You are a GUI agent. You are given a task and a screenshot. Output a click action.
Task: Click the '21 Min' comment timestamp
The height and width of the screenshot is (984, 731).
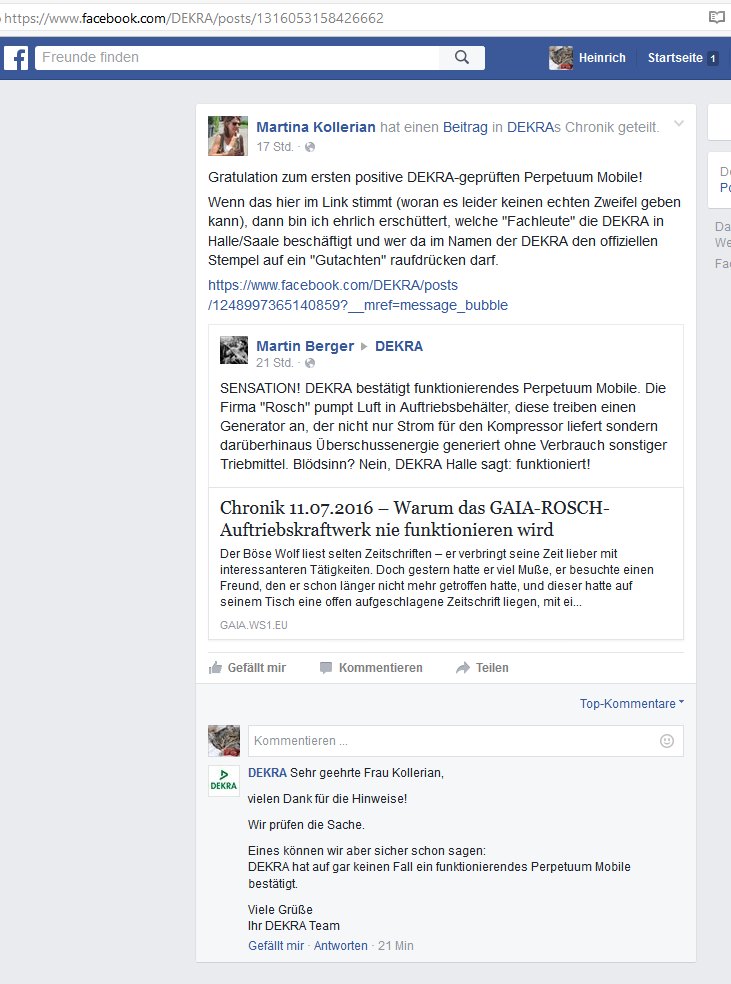(x=396, y=946)
